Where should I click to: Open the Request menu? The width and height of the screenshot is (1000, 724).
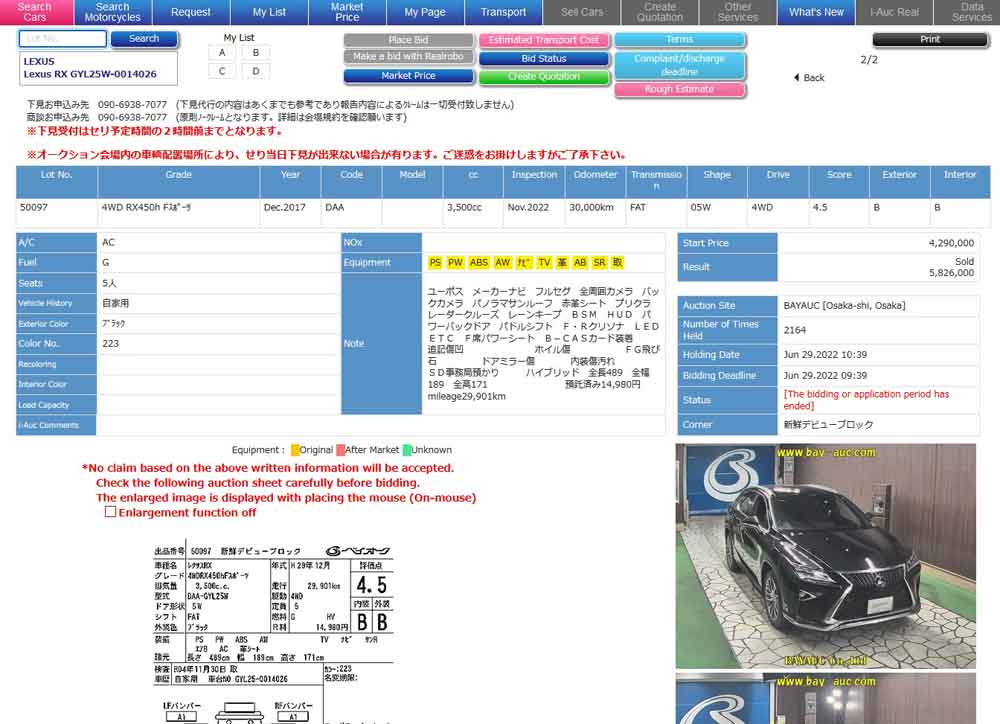[x=191, y=12]
